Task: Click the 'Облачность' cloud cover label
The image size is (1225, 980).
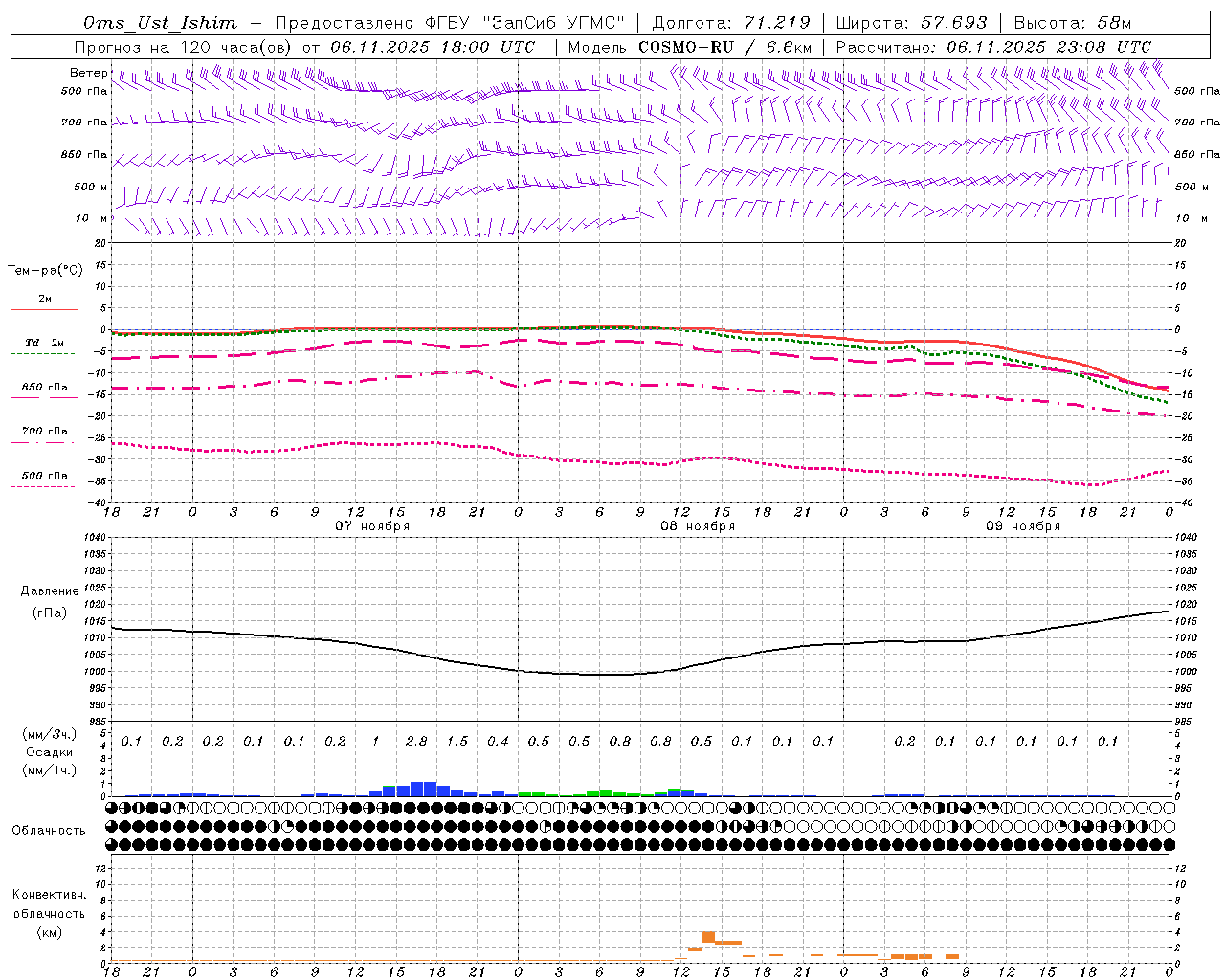Action: (x=49, y=830)
